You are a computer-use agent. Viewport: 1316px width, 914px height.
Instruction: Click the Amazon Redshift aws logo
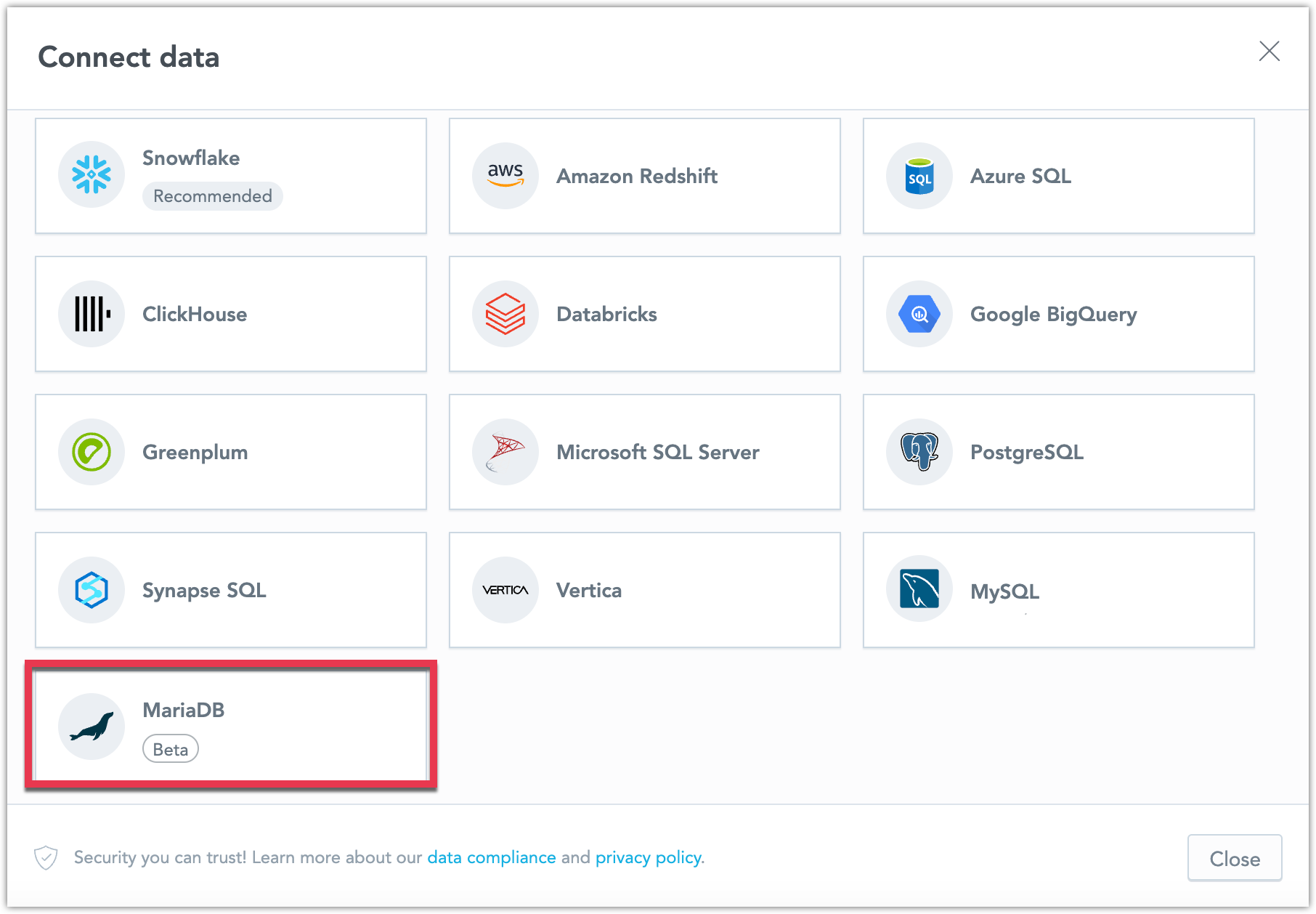(505, 175)
